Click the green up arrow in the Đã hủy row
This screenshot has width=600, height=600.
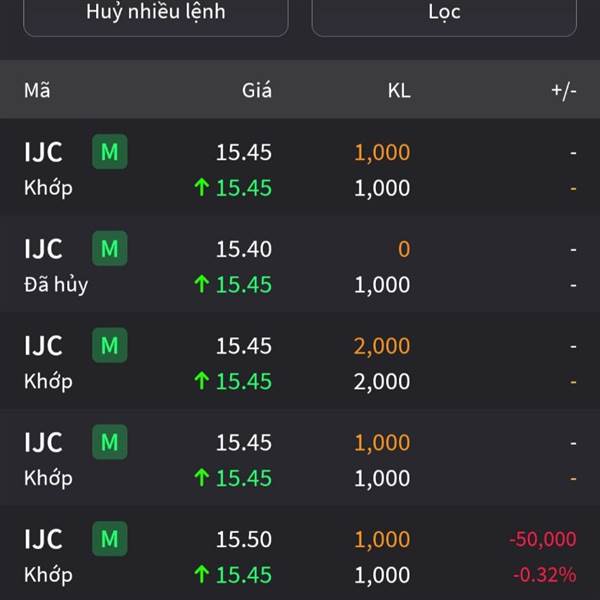(201, 285)
